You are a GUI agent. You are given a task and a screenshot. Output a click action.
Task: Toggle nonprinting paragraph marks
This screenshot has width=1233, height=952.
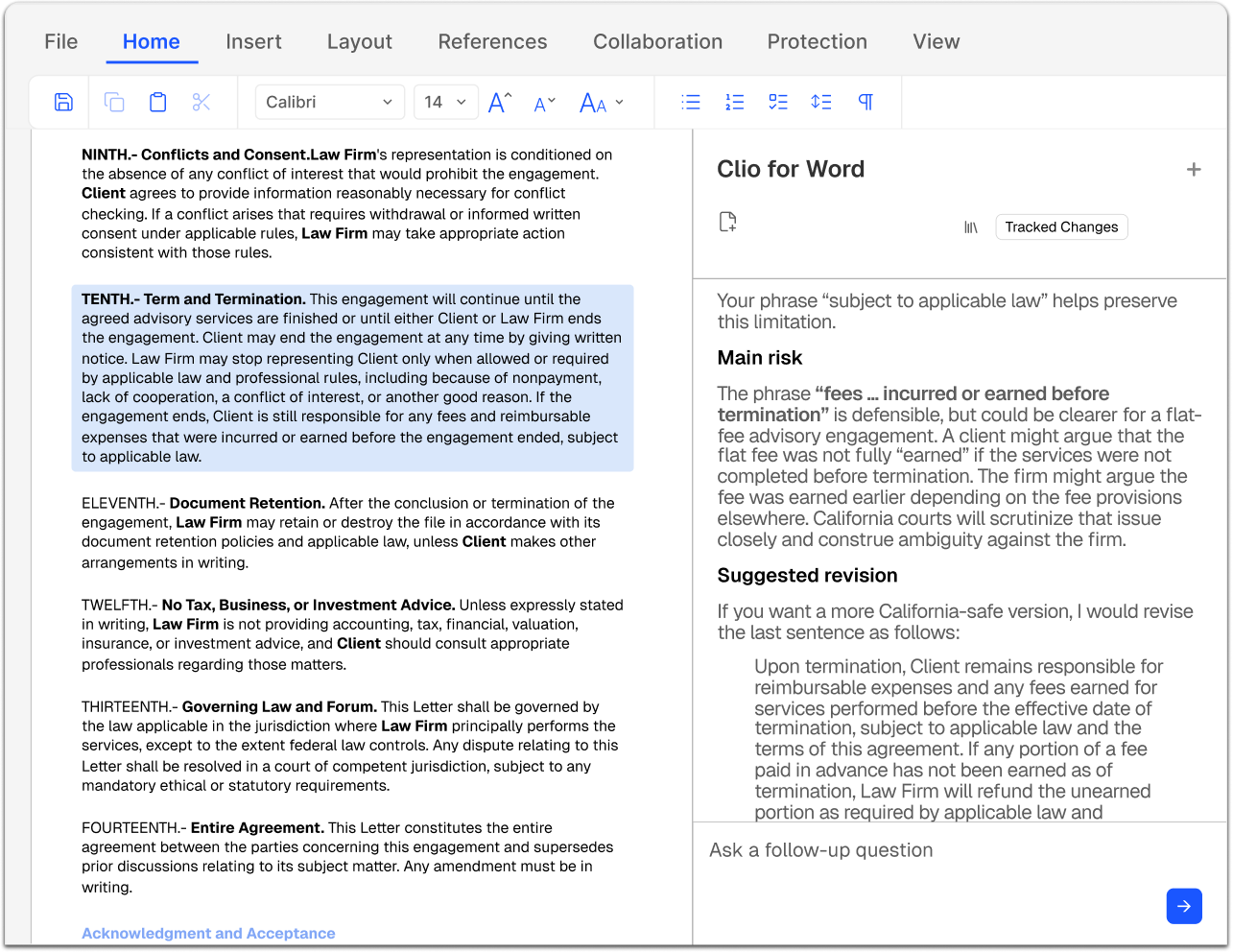(865, 102)
